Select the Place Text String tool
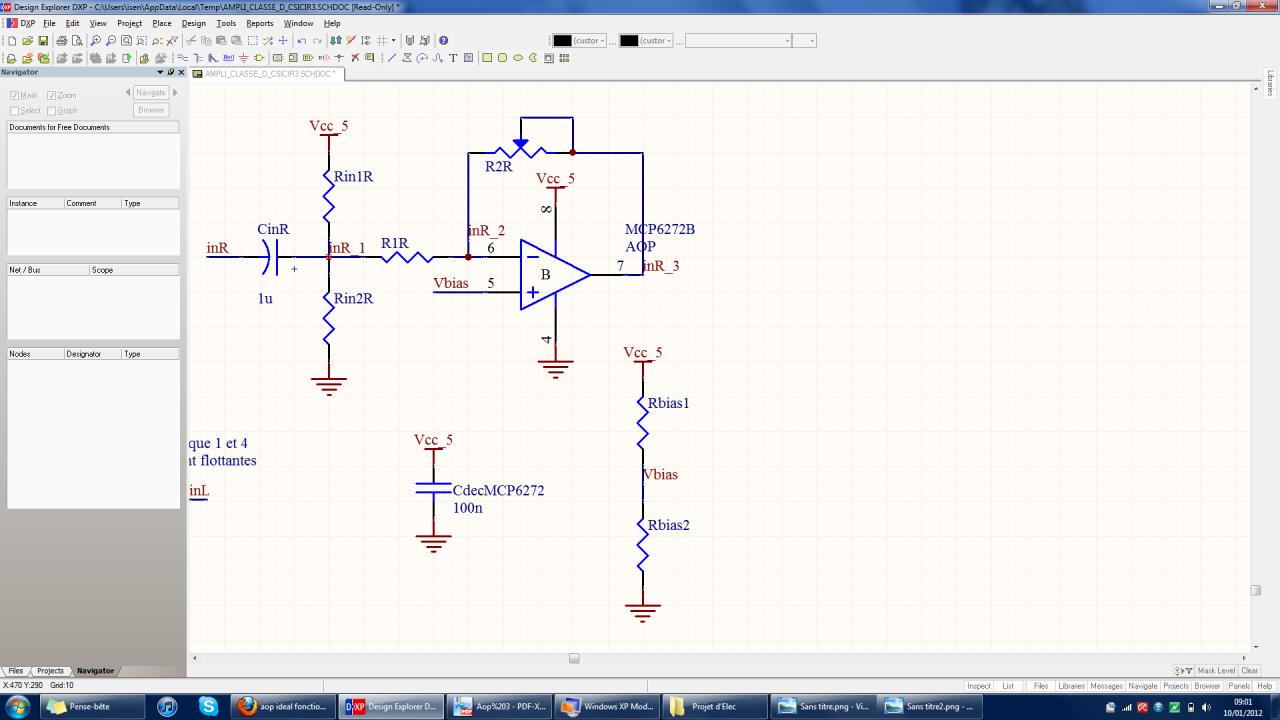 pyautogui.click(x=453, y=58)
